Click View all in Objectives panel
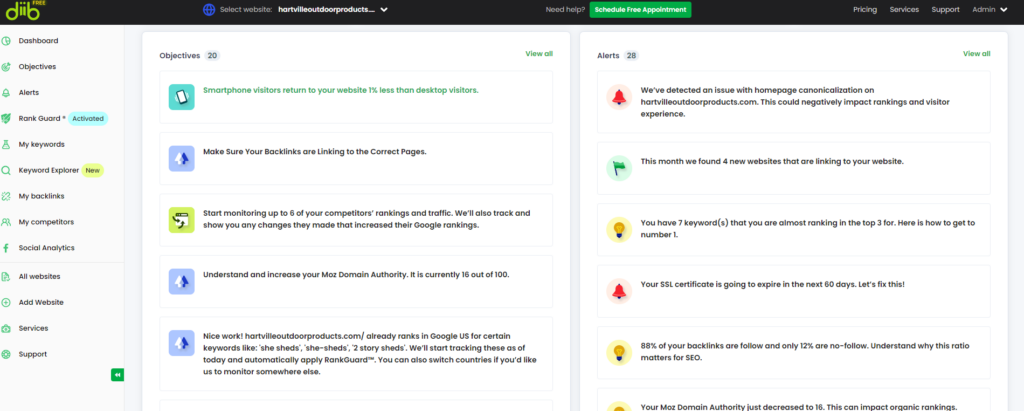This screenshot has width=1024, height=411. click(x=539, y=54)
